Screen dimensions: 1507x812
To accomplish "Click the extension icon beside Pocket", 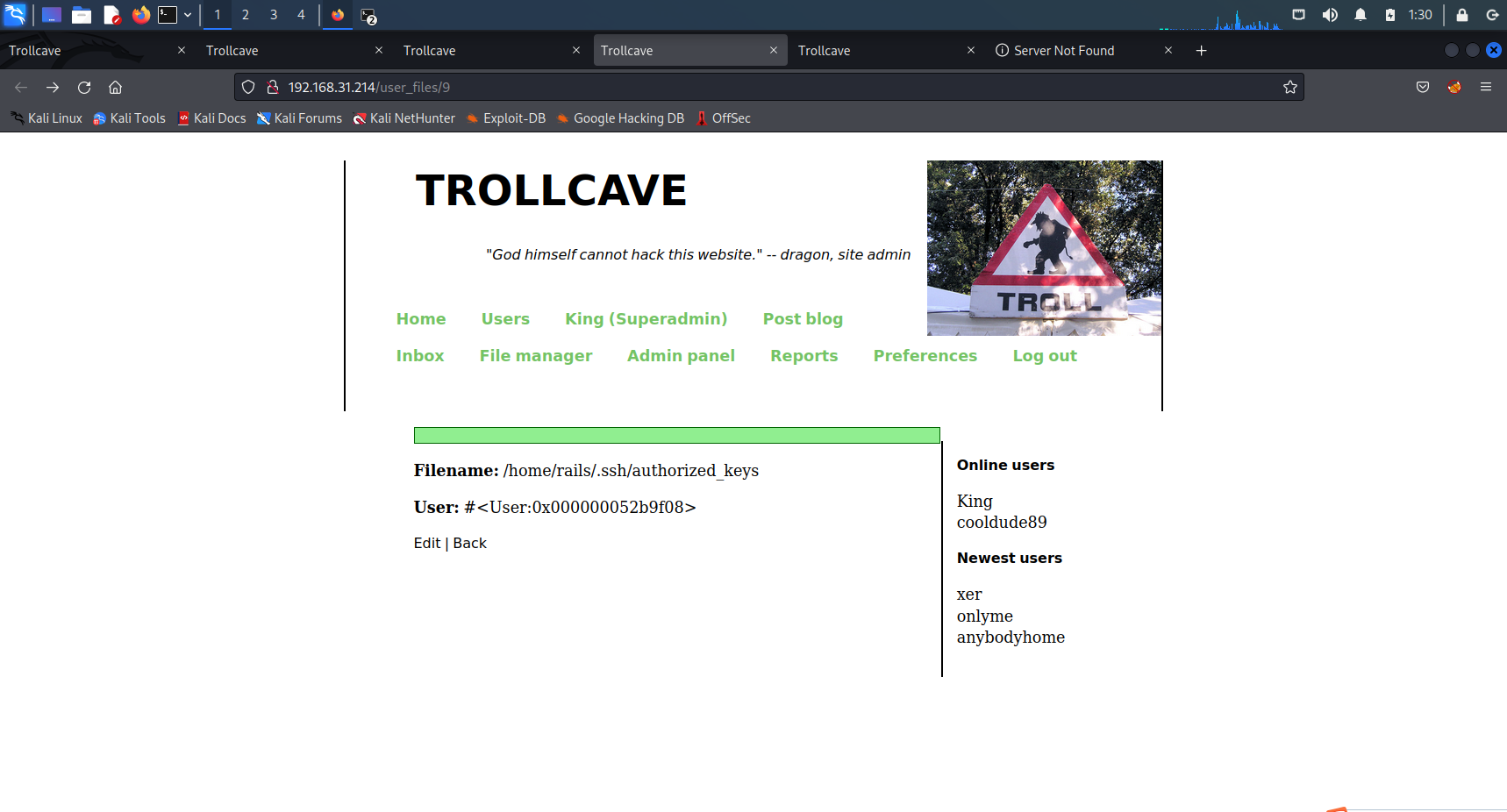I will [1454, 87].
